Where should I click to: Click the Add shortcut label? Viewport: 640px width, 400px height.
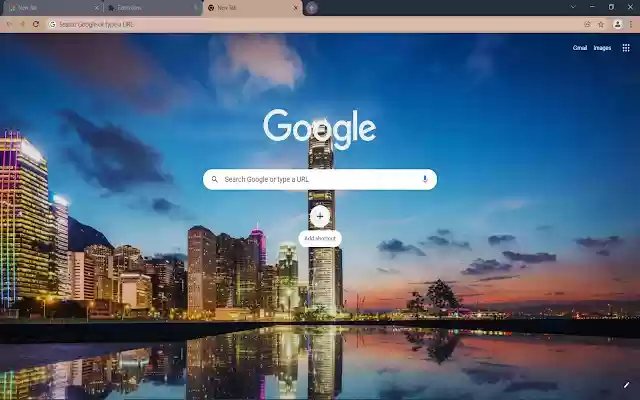point(320,238)
